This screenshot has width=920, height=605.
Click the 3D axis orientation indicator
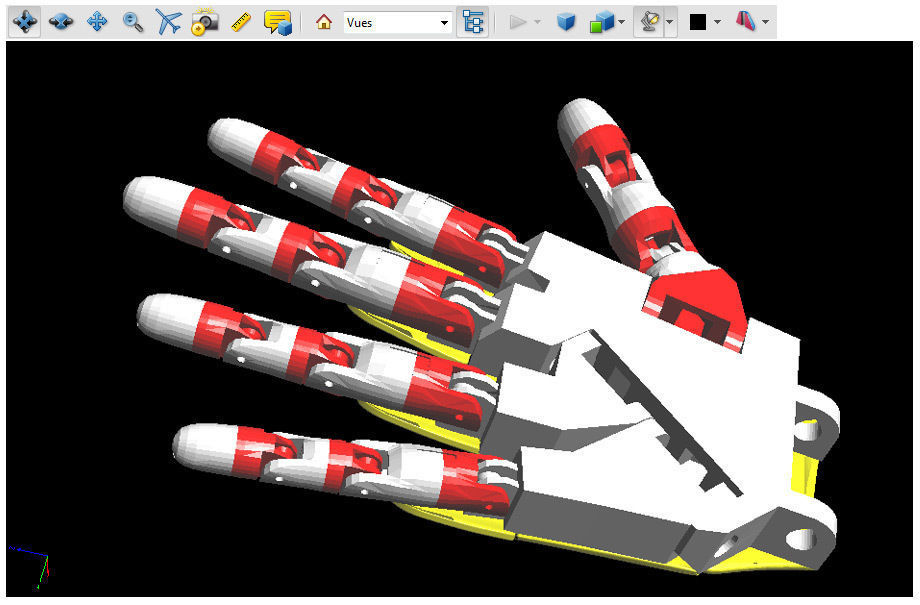point(29,567)
